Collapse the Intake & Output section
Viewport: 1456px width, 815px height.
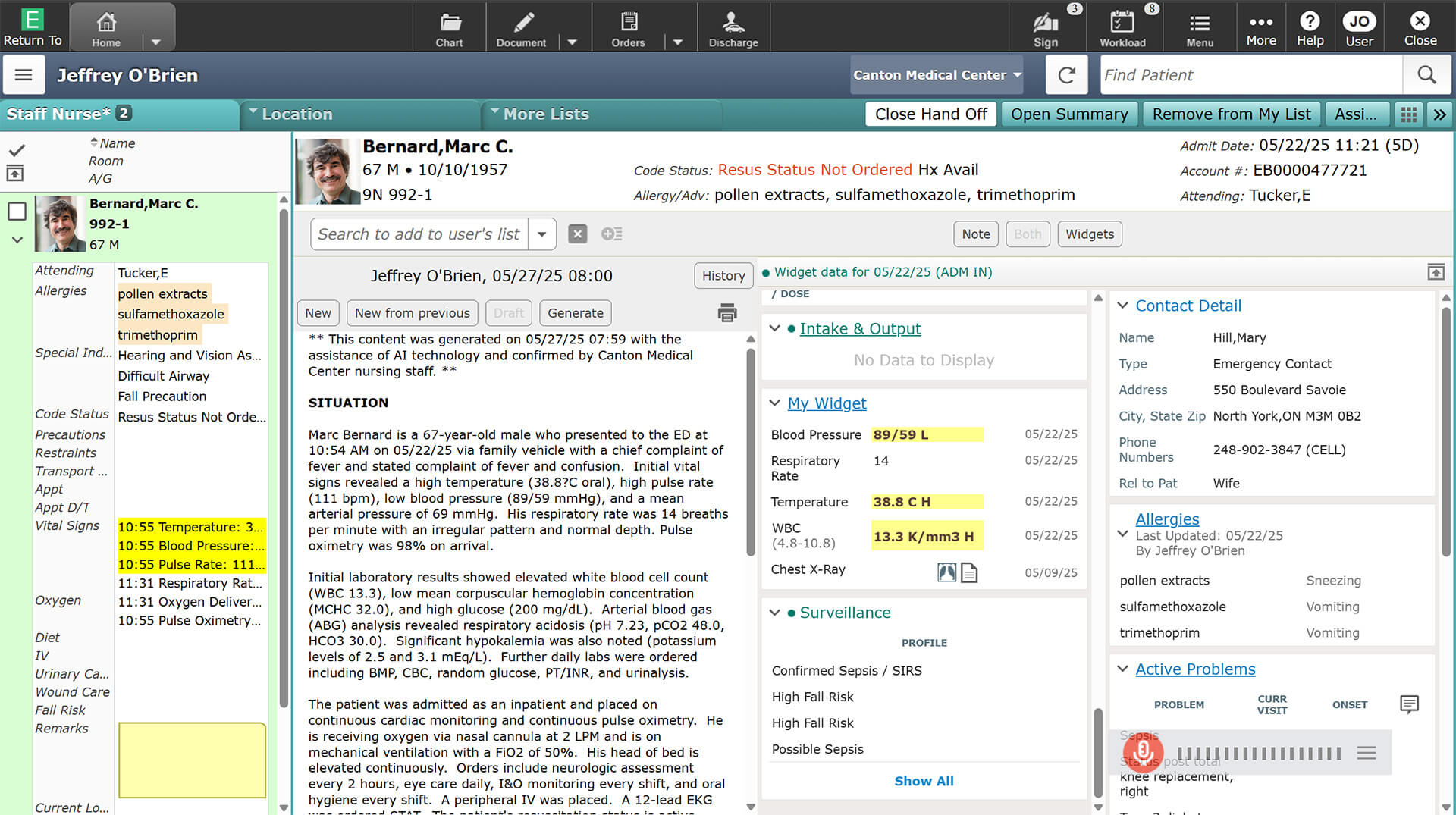pyautogui.click(x=774, y=328)
